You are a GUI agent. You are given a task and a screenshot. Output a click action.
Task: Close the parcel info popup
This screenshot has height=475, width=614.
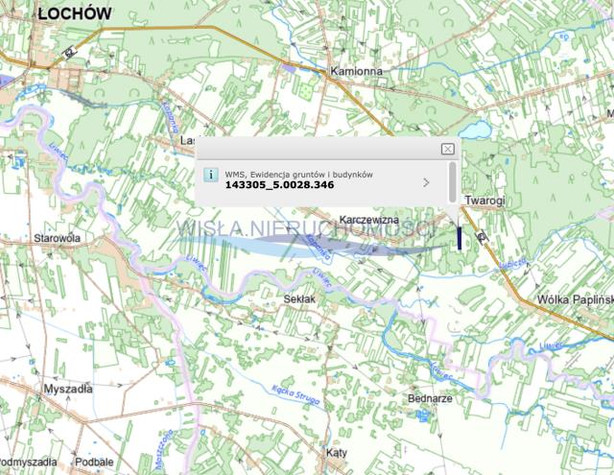click(x=447, y=149)
